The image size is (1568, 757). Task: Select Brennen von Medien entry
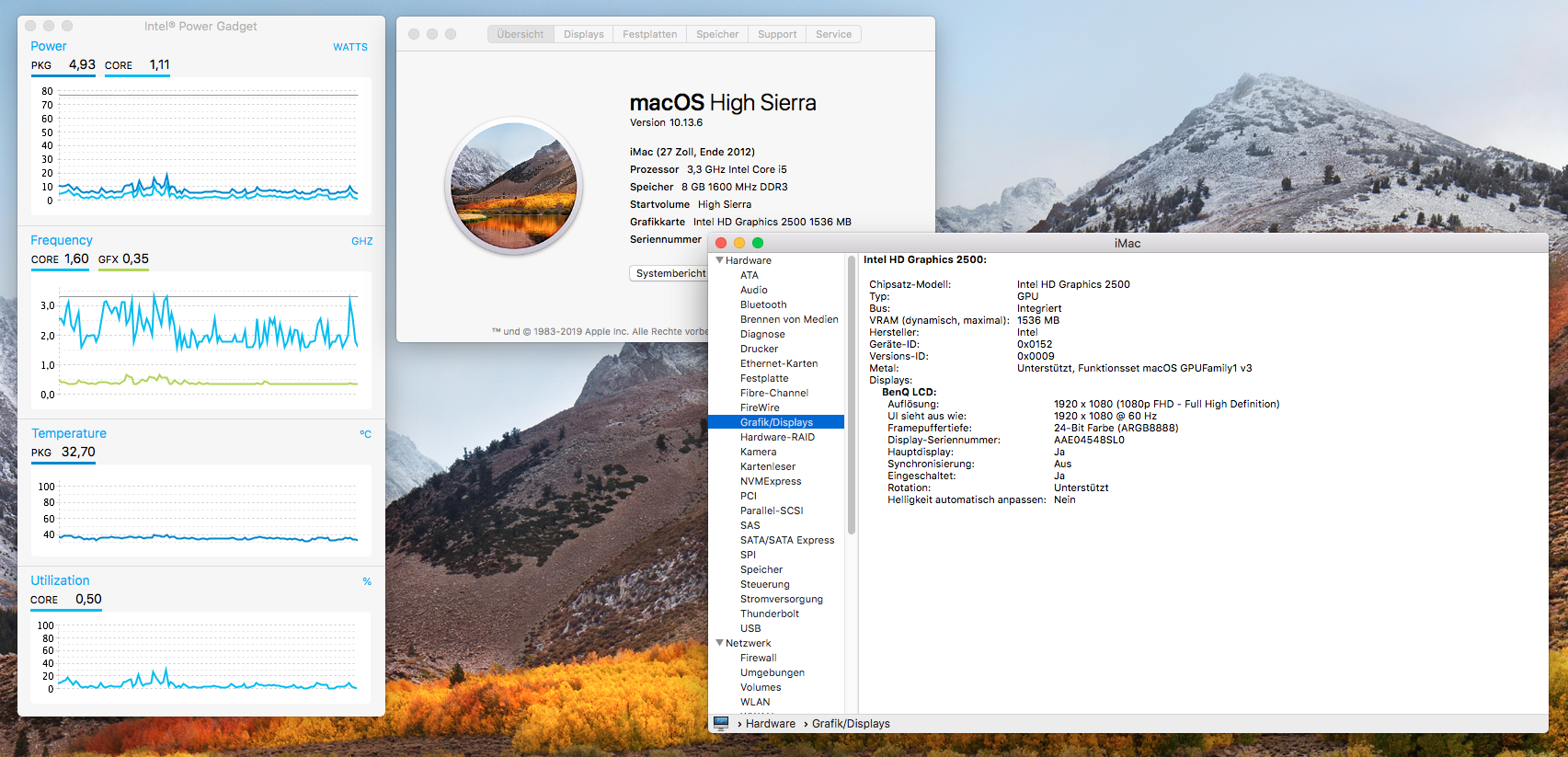[x=789, y=319]
